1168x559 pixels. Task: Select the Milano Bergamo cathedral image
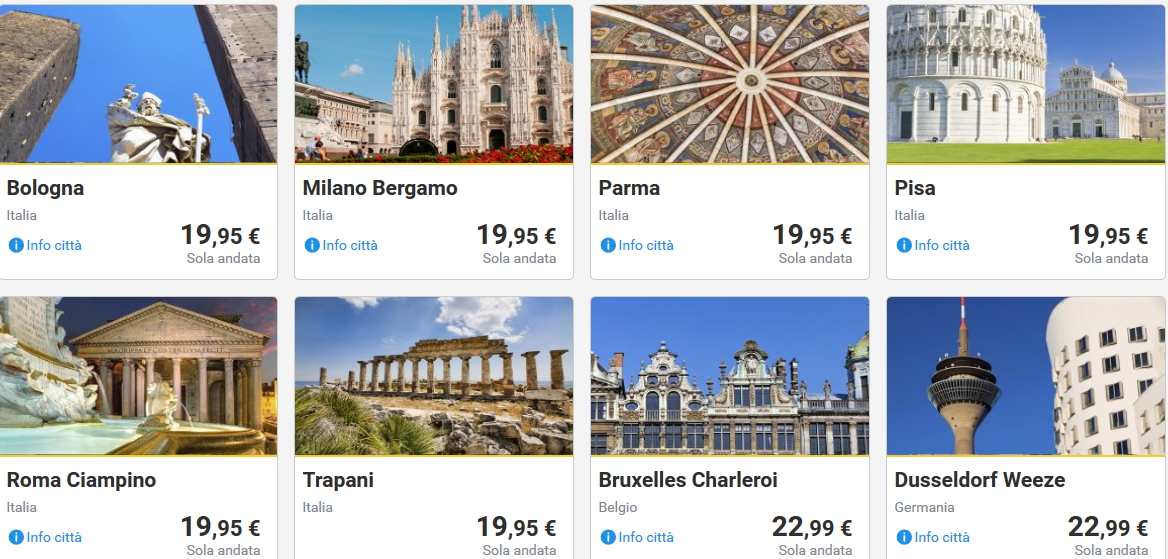tap(434, 84)
